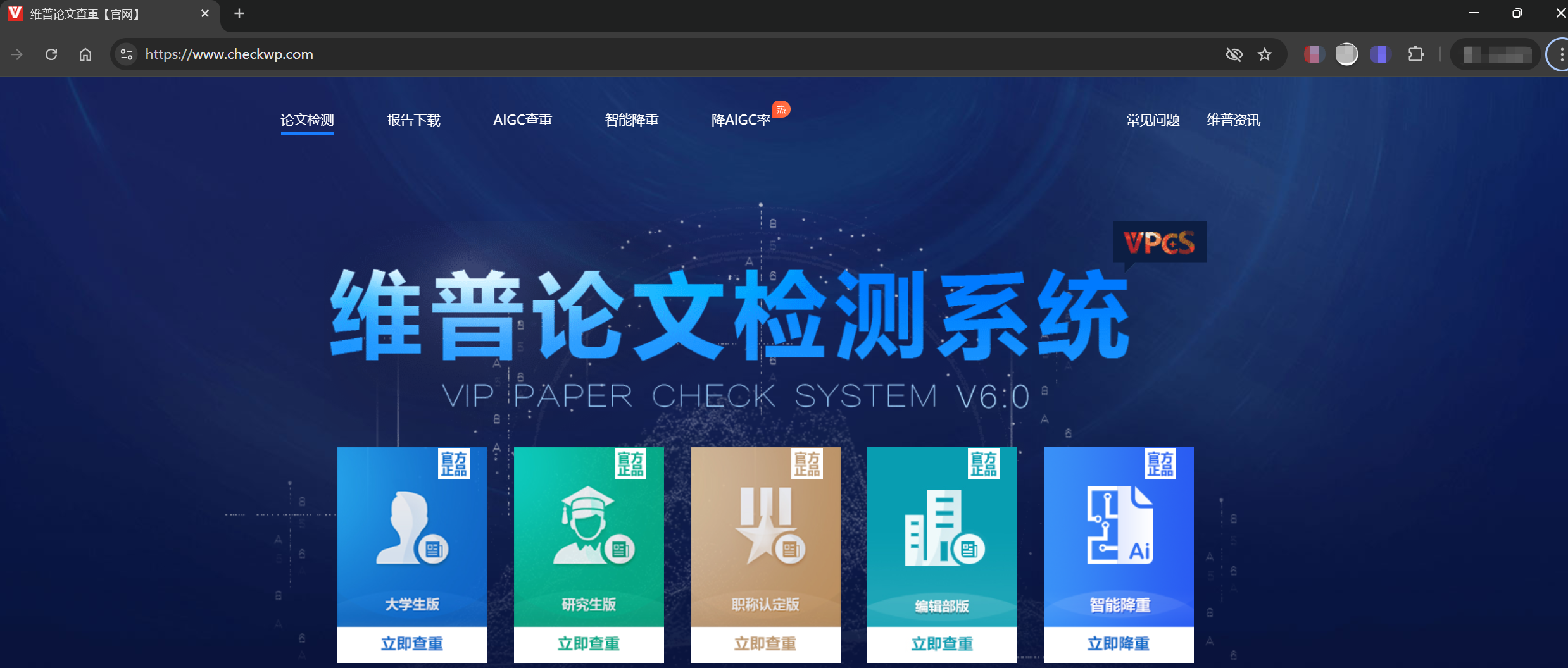Viewport: 1568px width, 668px height.
Task: Bookmark this page with the star icon
Action: pyautogui.click(x=1265, y=54)
